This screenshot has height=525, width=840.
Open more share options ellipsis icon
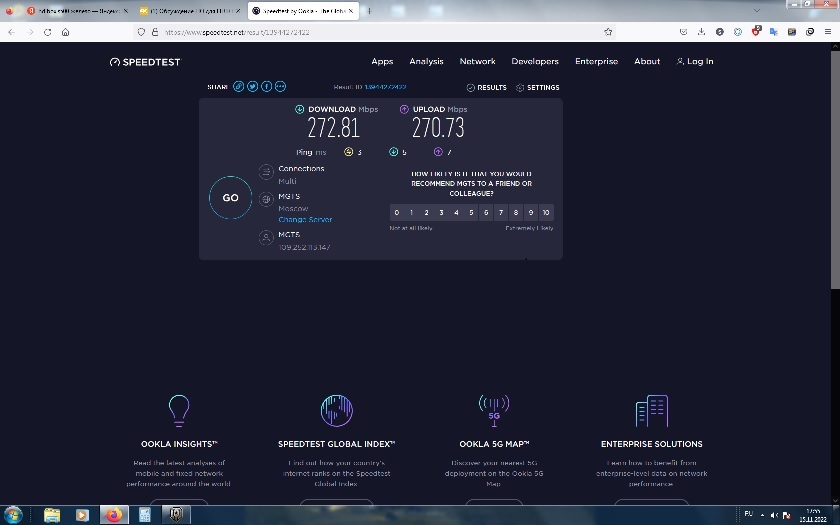280,86
